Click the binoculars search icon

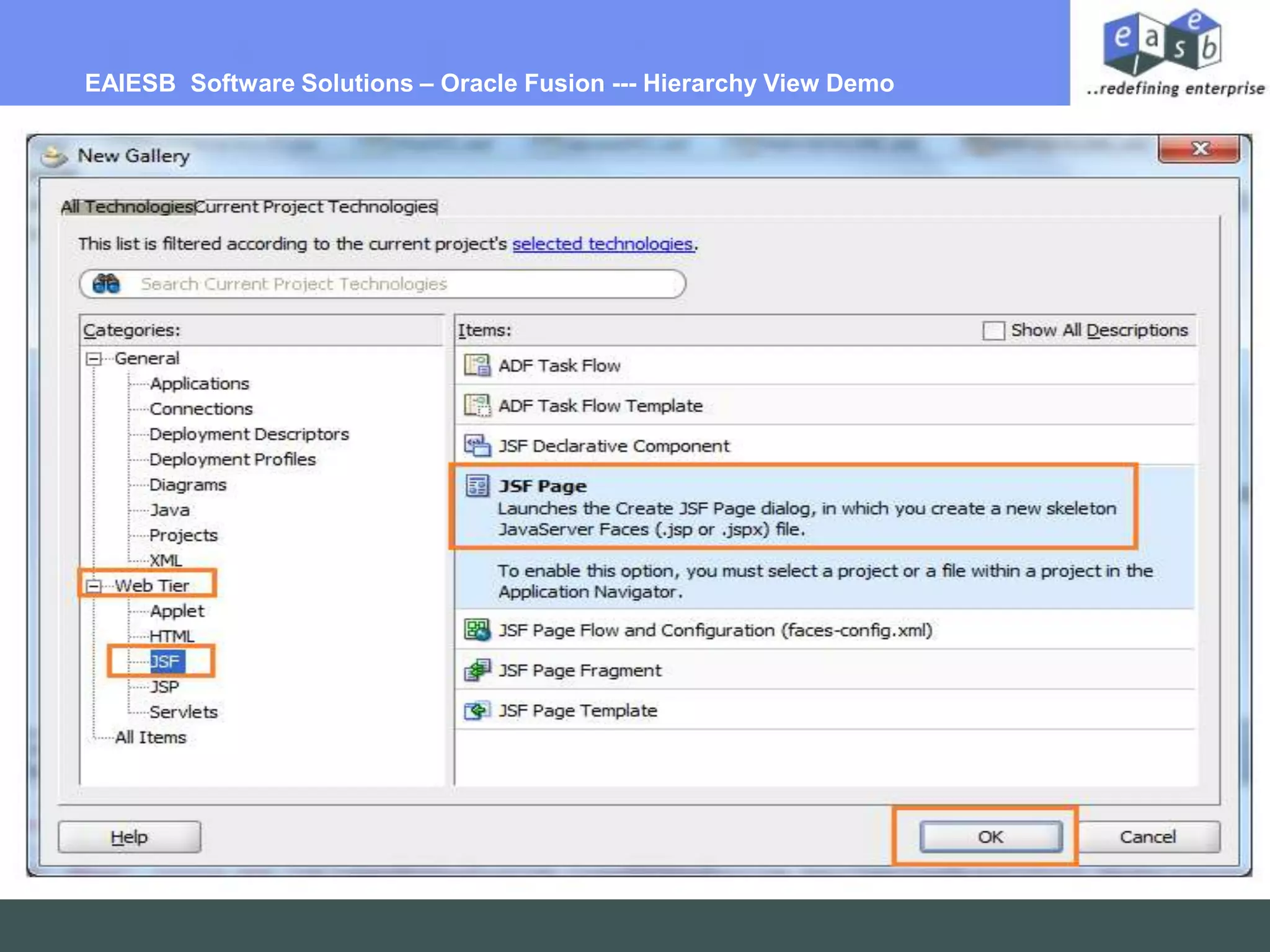[x=106, y=284]
